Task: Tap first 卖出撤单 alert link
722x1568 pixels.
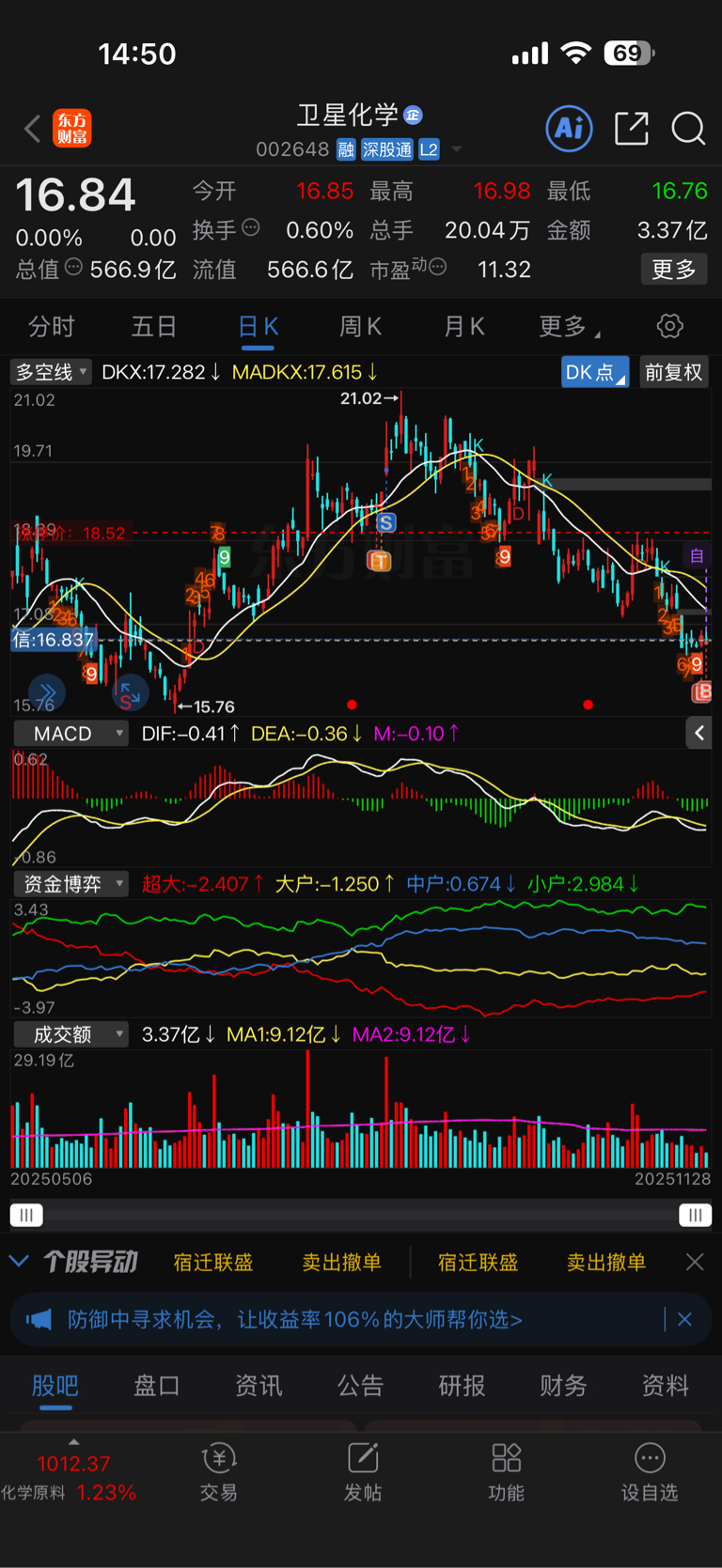Action: click(341, 1262)
